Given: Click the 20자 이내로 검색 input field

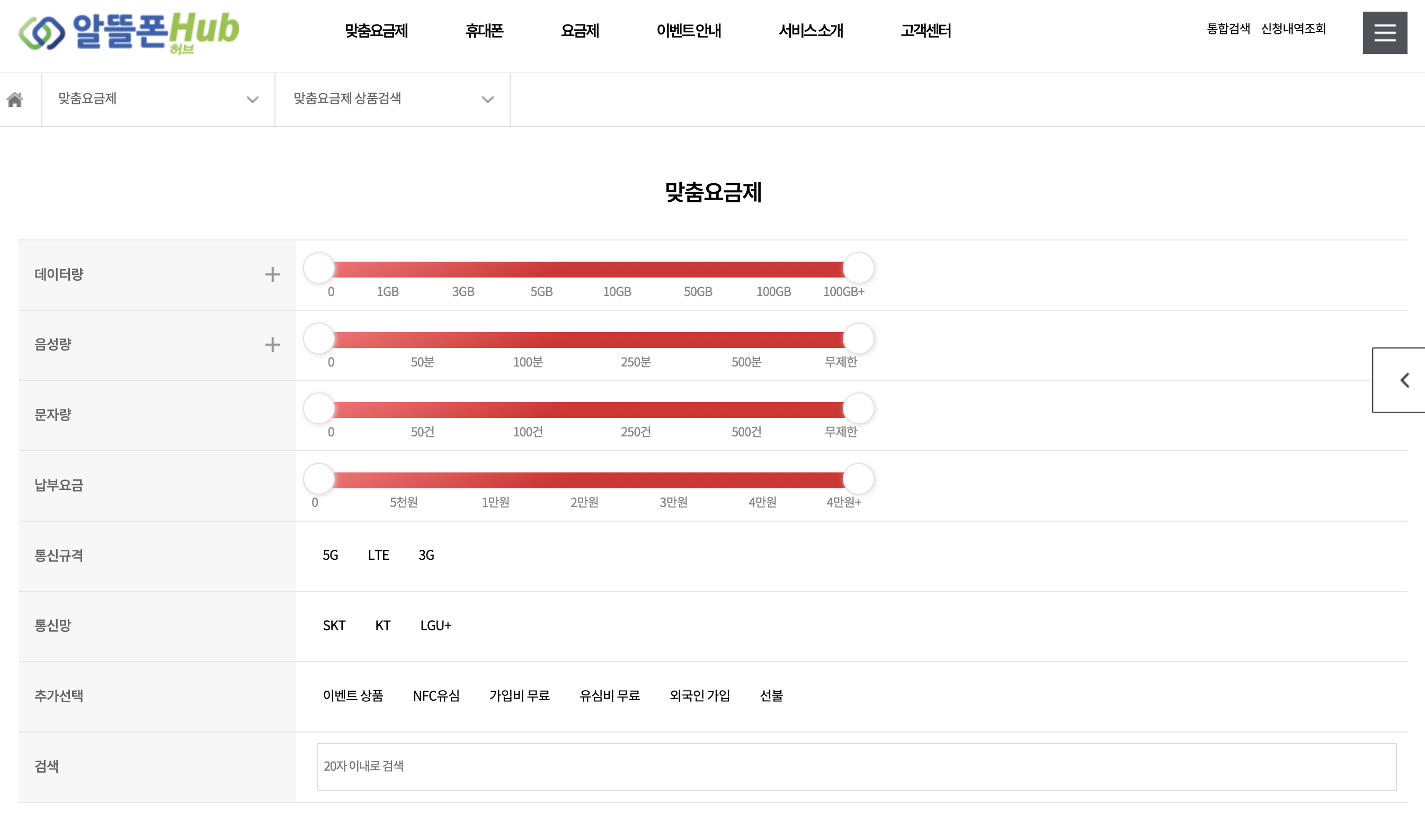Looking at the screenshot, I should tap(856, 766).
